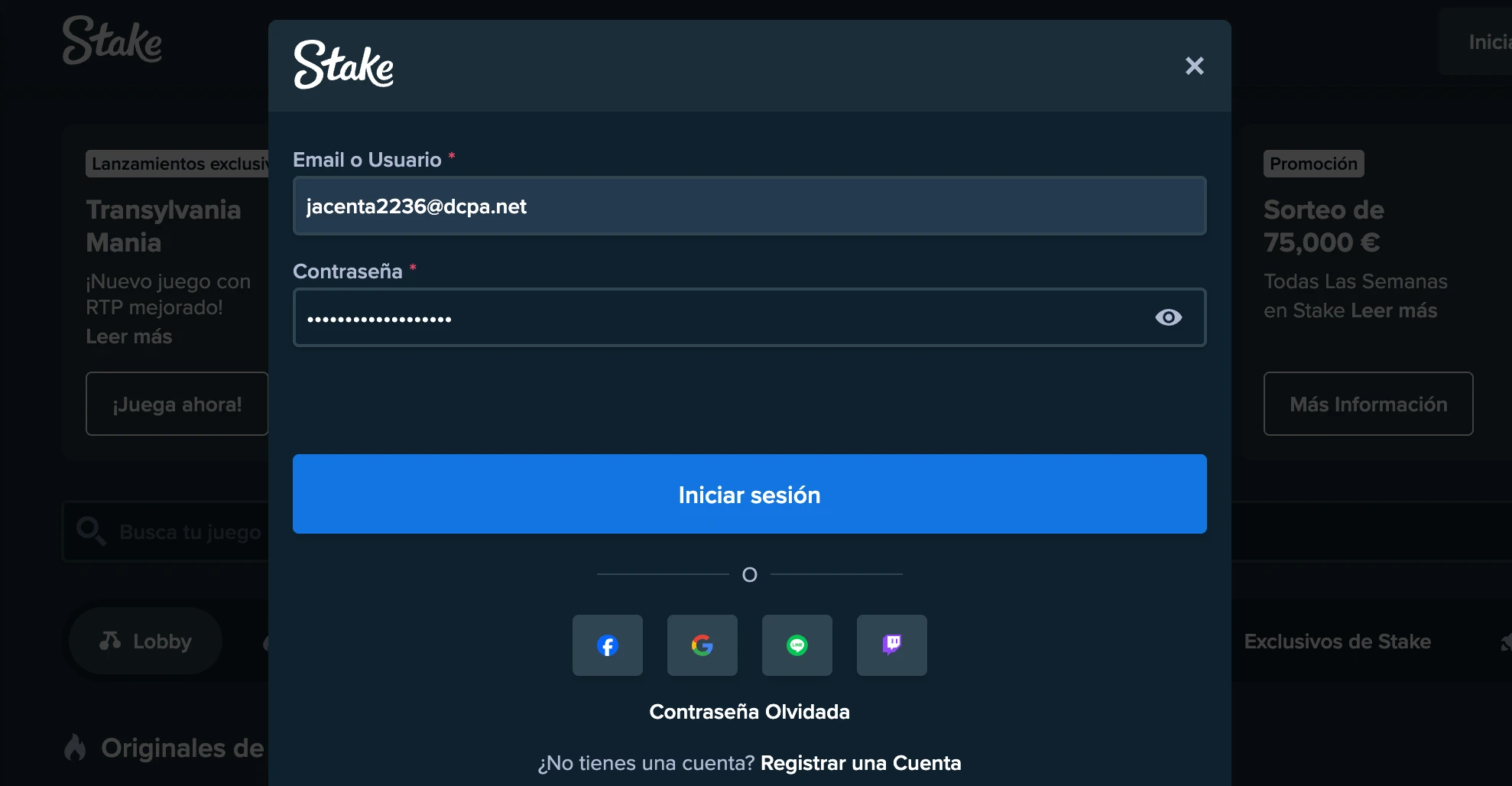Focus the Email o Usuario field
Image resolution: width=1512 pixels, height=786 pixels.
pyautogui.click(x=749, y=206)
